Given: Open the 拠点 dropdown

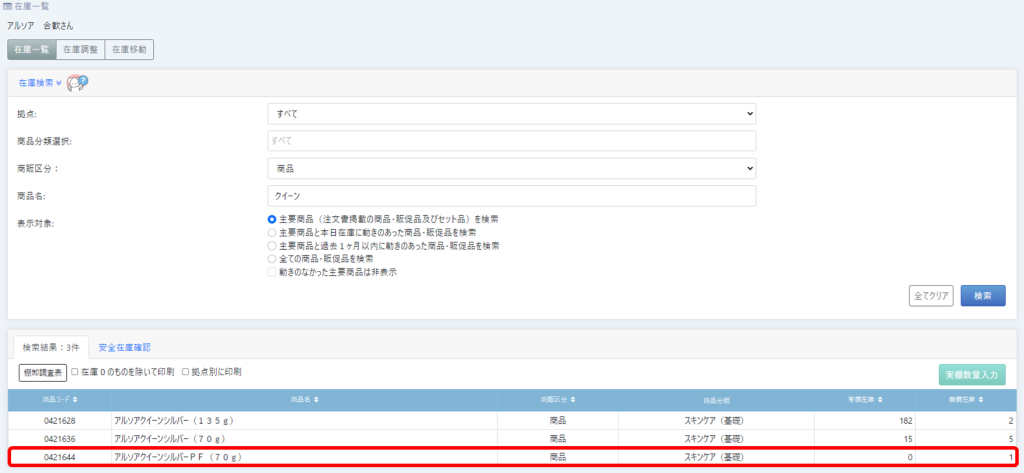Looking at the screenshot, I should [511, 114].
